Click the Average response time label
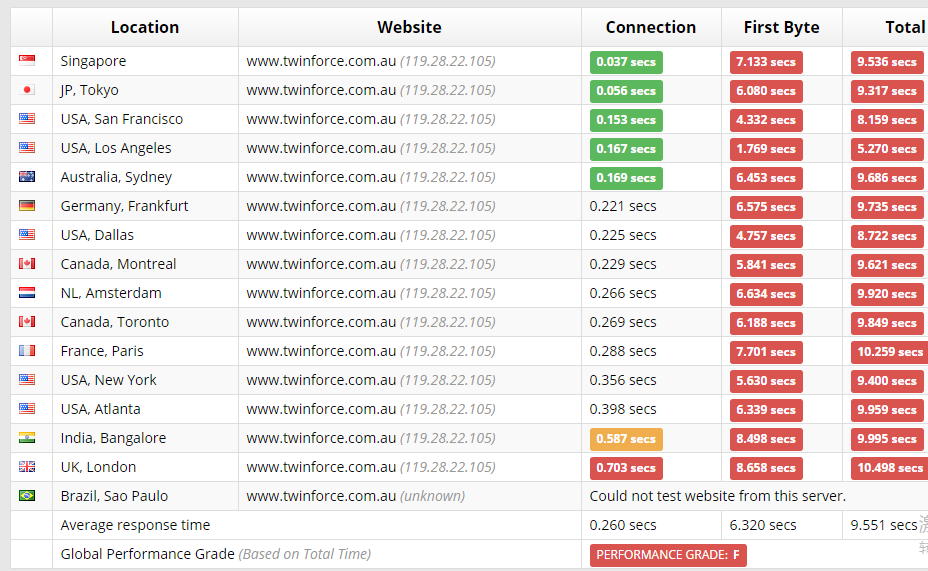The width and height of the screenshot is (928, 571). click(135, 525)
